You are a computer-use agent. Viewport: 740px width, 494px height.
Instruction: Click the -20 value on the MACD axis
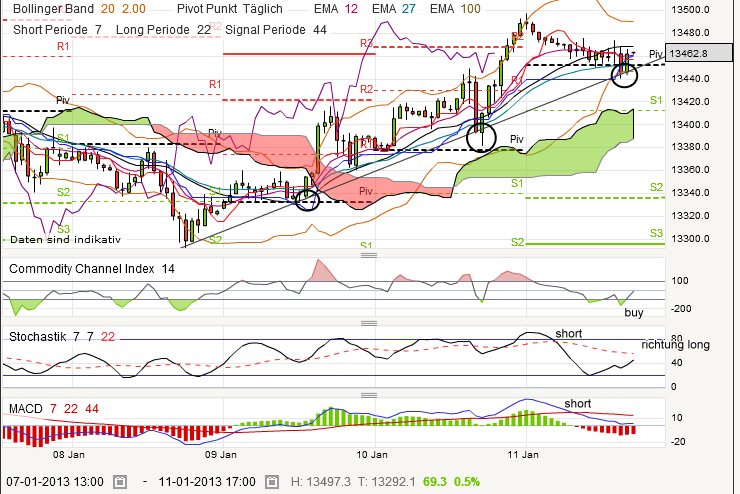click(678, 442)
